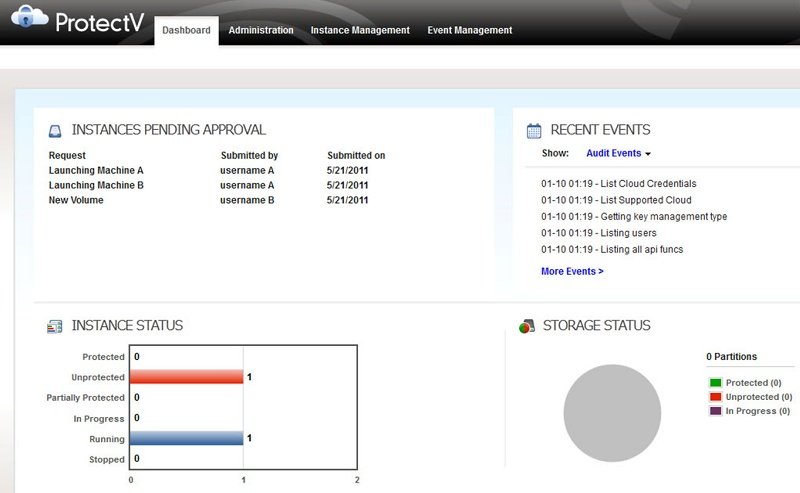Click the 5/21/2011 date for New Volume
800x493 pixels.
point(347,200)
